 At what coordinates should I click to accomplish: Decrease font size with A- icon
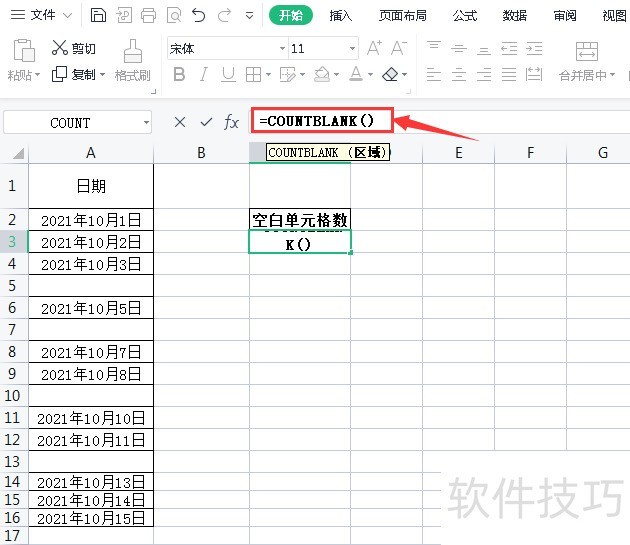399,48
